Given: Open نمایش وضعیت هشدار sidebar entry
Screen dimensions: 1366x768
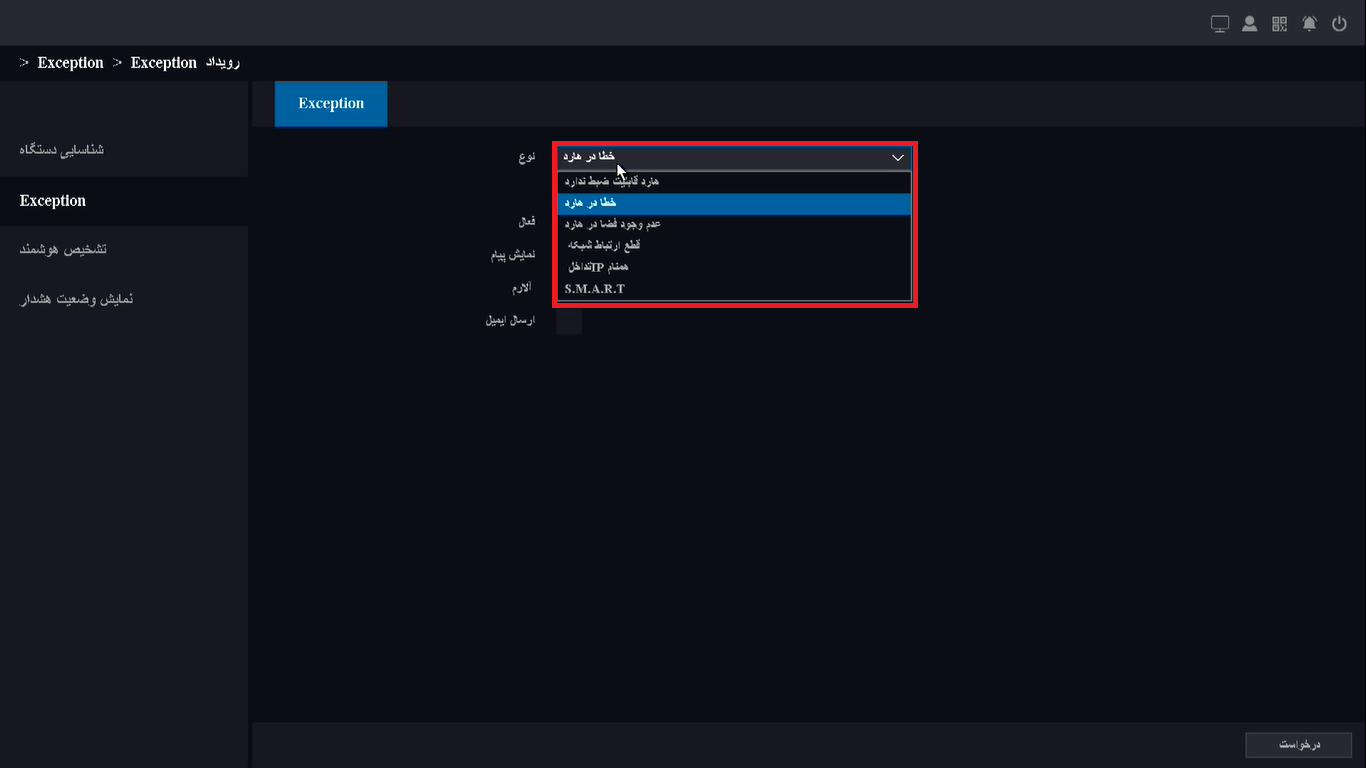Looking at the screenshot, I should pyautogui.click(x=124, y=299).
